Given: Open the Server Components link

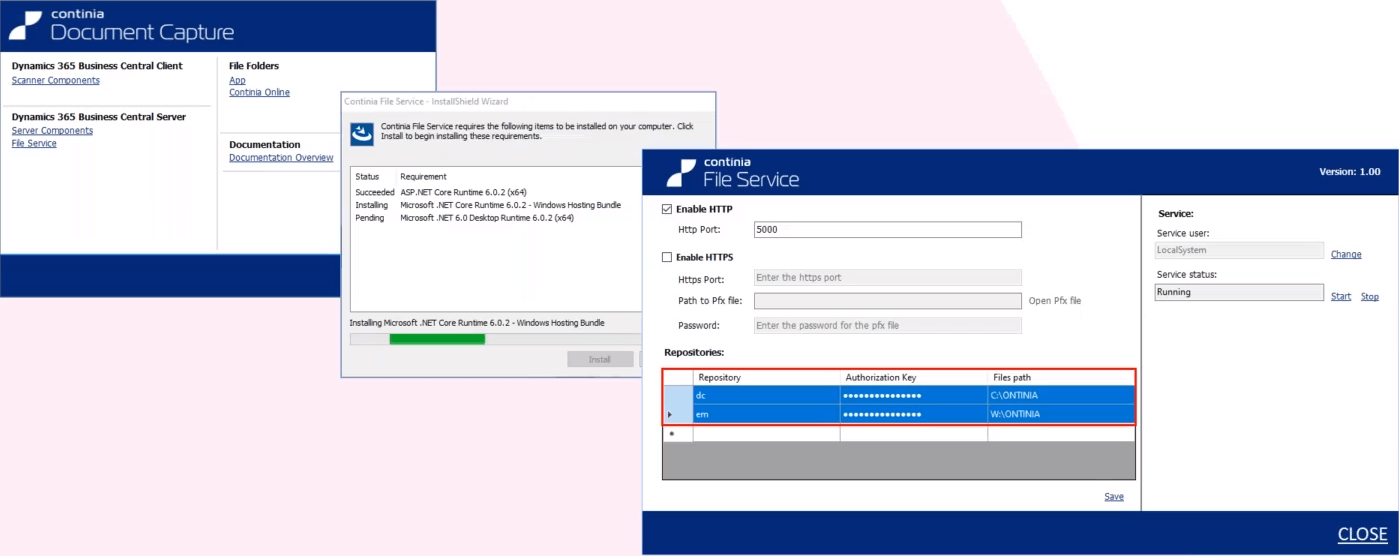Looking at the screenshot, I should click(52, 130).
